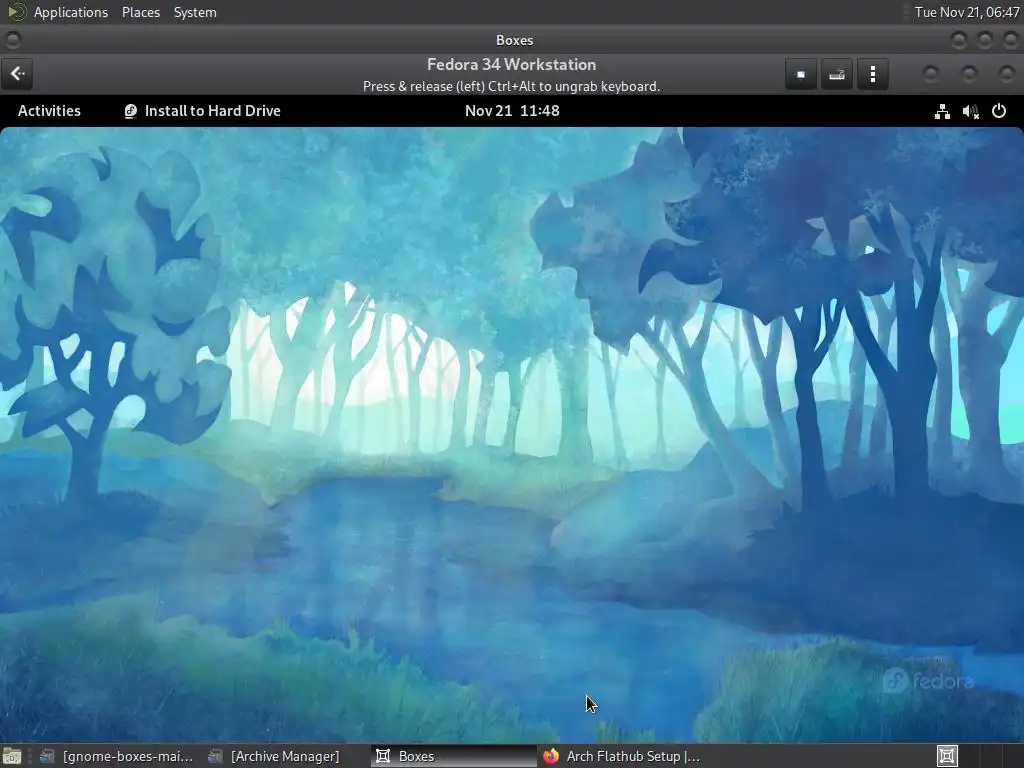Click the muted volume icon in Fedora panel

point(970,111)
